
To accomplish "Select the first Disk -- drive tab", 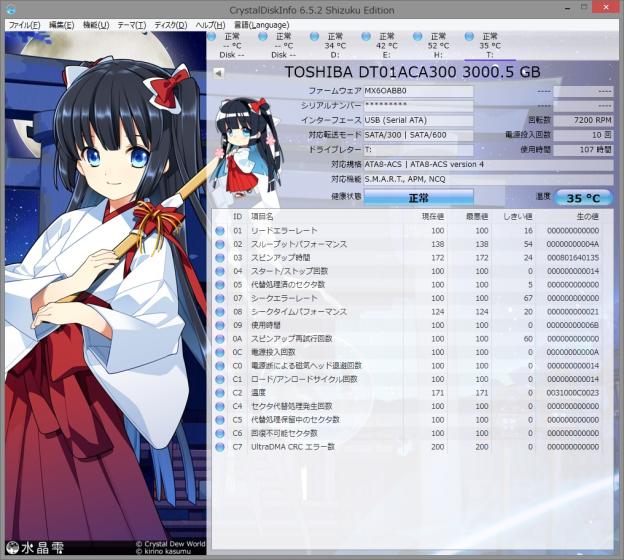I will (232, 45).
